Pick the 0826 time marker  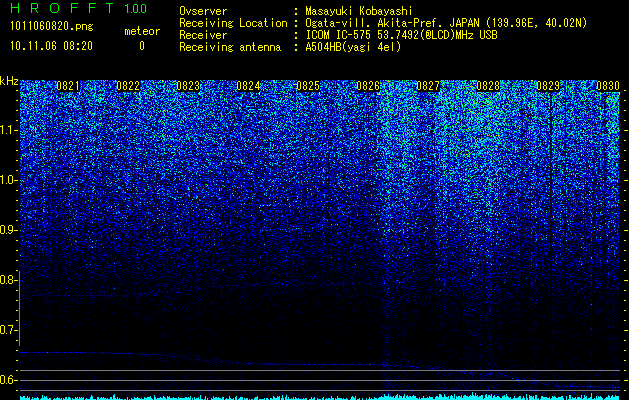click(x=368, y=86)
